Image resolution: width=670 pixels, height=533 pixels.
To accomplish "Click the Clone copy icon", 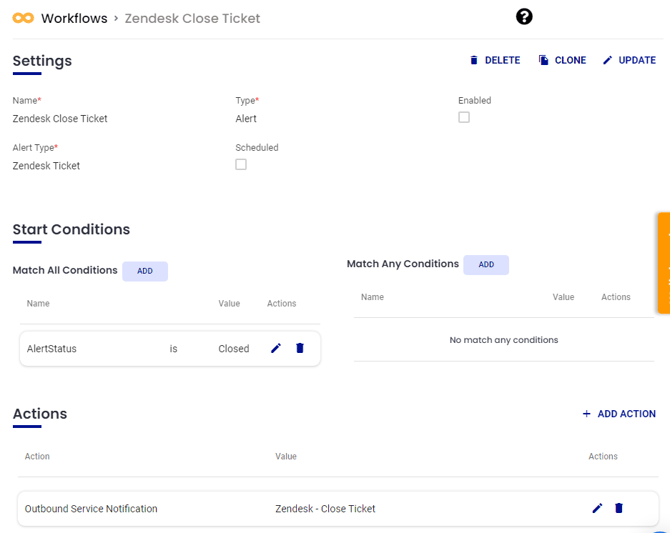I will 544,60.
